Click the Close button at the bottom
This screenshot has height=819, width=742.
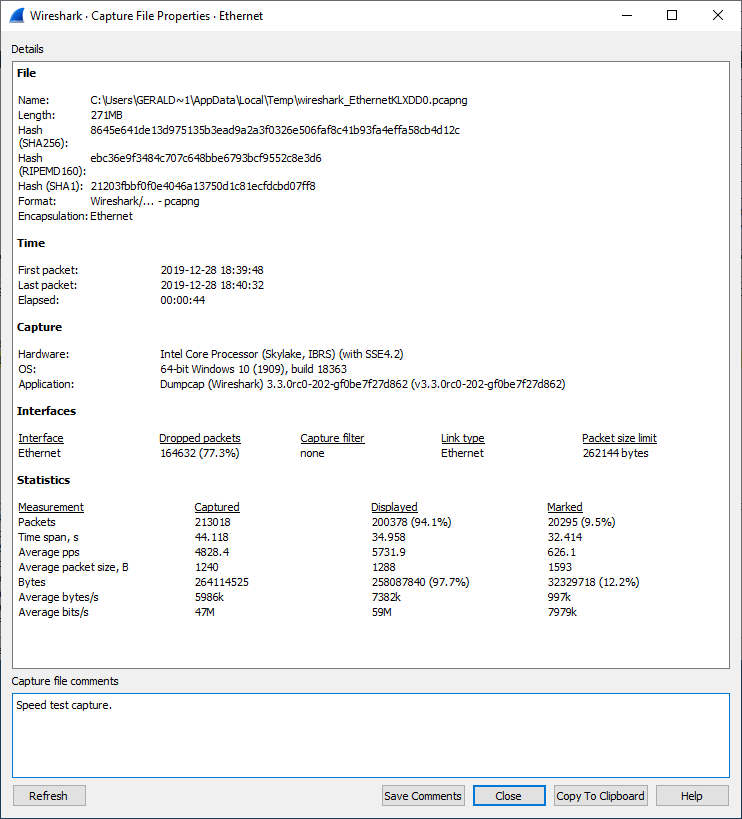pyautogui.click(x=508, y=796)
